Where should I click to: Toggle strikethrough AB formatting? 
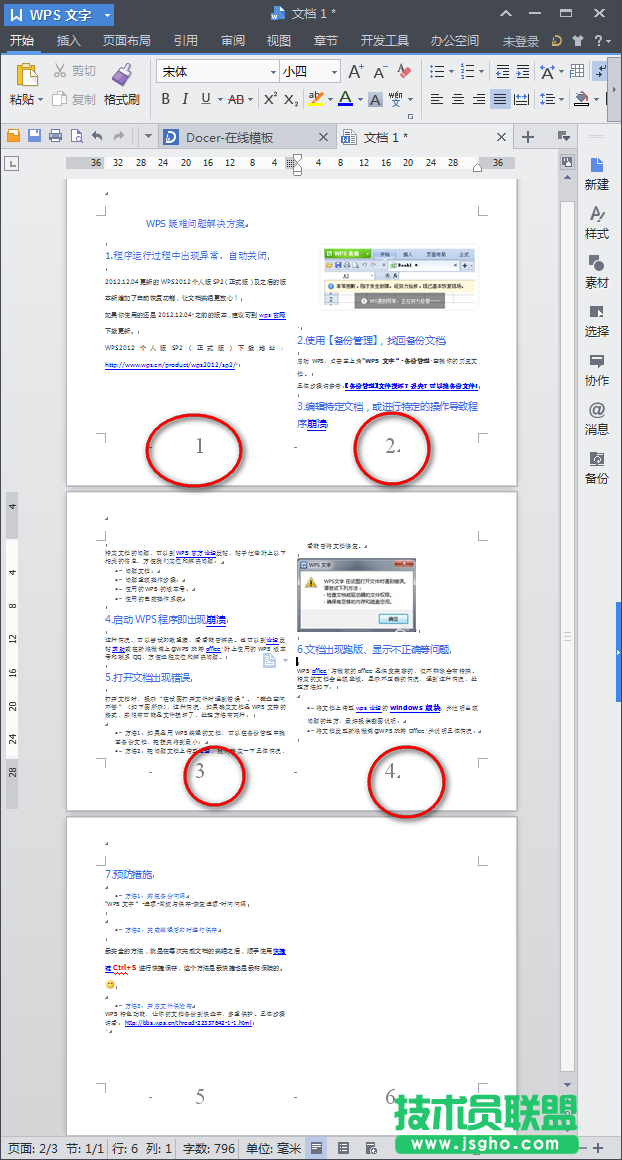coord(237,99)
